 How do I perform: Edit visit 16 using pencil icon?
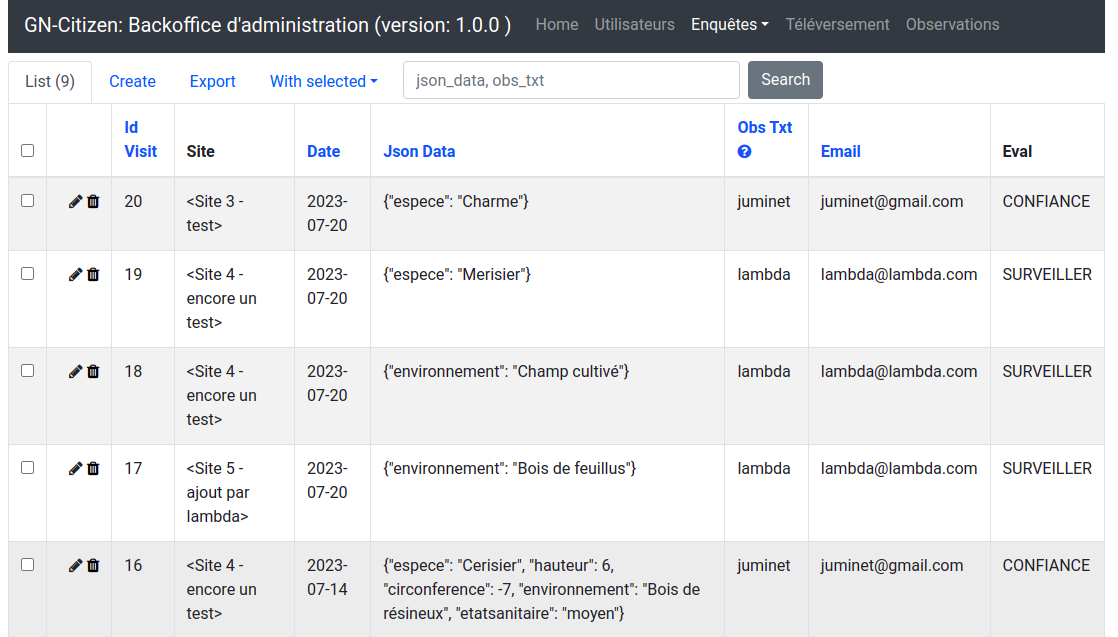tap(75, 566)
